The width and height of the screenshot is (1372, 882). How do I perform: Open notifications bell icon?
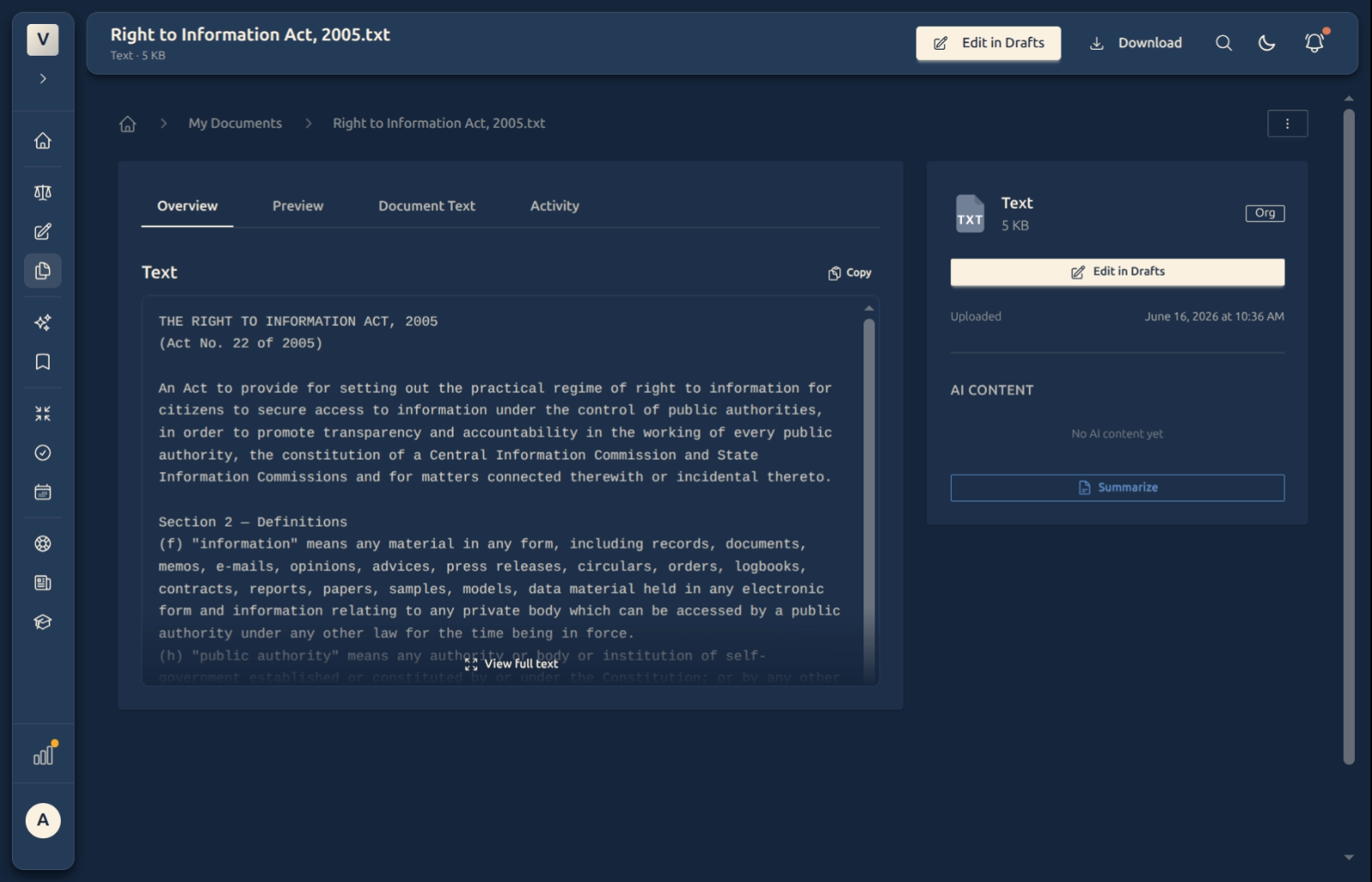pos(1315,43)
